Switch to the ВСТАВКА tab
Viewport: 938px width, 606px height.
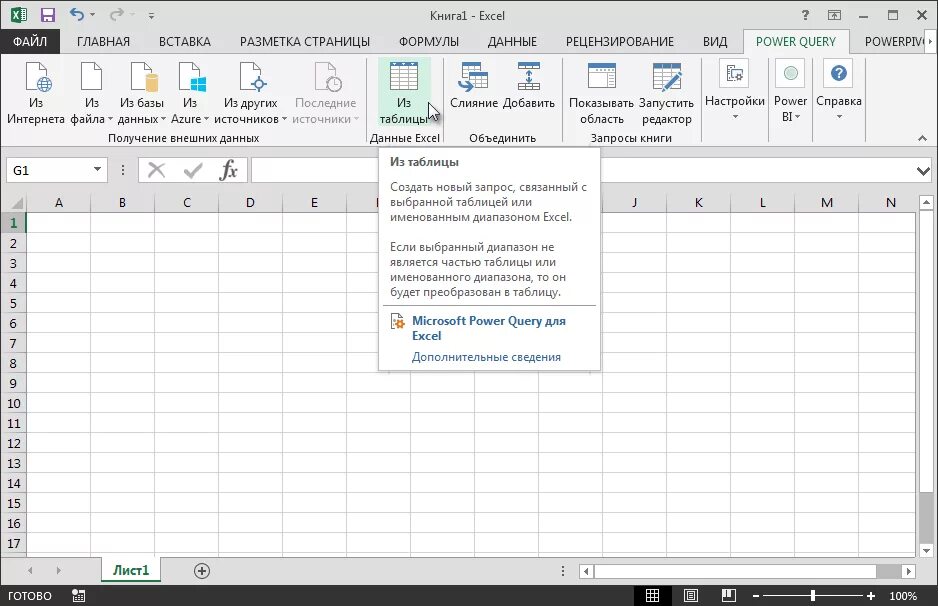[x=184, y=41]
